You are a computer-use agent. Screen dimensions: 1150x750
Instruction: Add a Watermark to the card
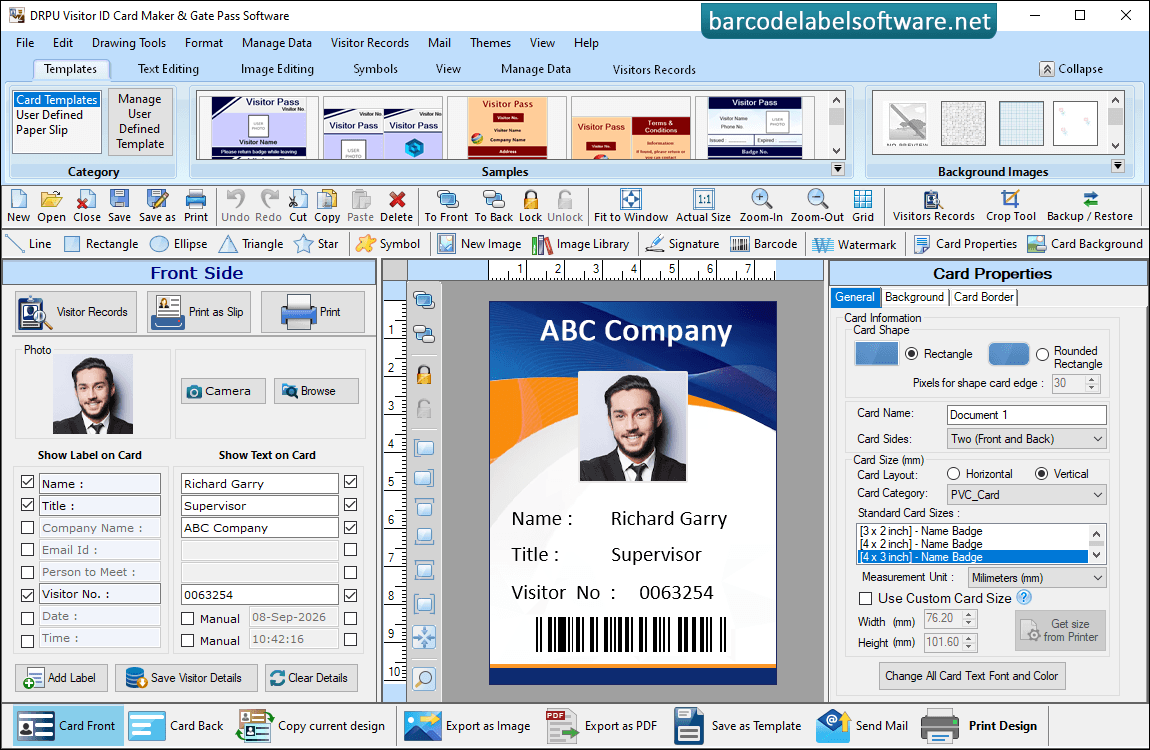(x=854, y=244)
